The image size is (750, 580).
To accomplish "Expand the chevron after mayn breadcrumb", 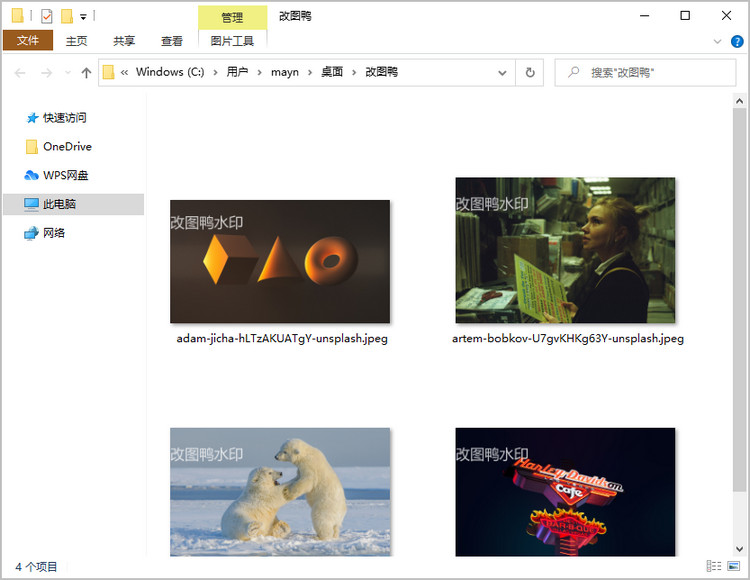I will [x=310, y=73].
